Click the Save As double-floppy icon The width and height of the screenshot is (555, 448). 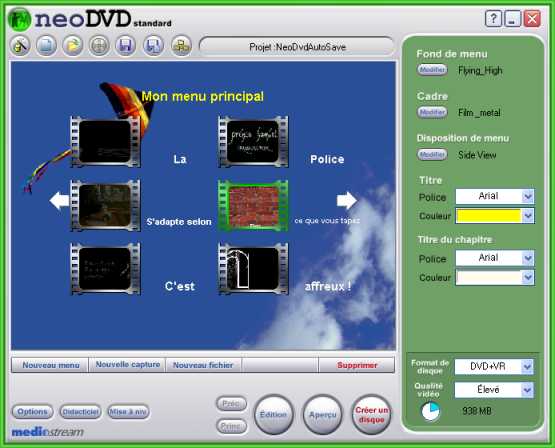tap(153, 46)
